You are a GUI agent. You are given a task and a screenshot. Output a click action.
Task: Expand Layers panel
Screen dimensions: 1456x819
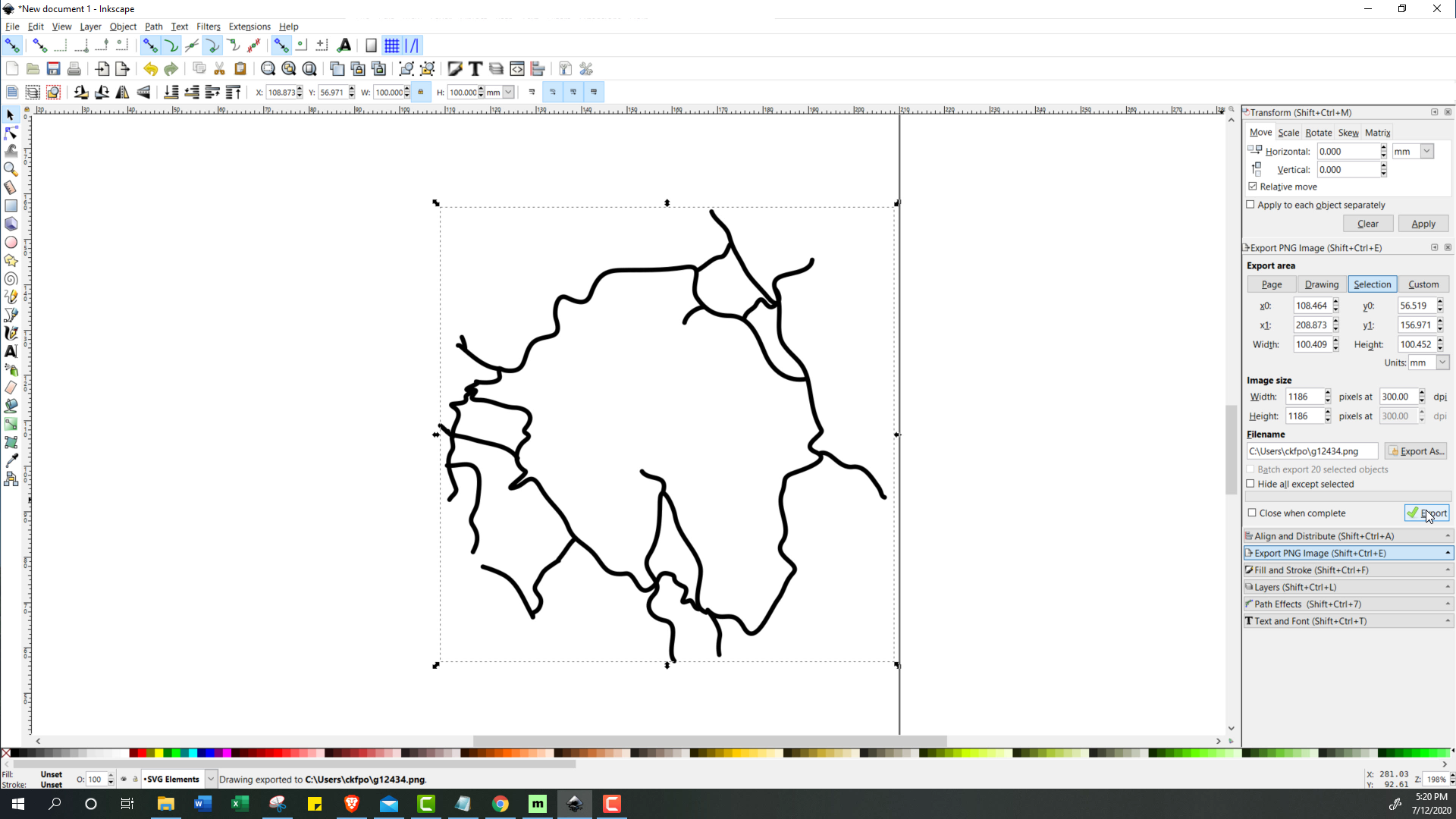[1348, 587]
